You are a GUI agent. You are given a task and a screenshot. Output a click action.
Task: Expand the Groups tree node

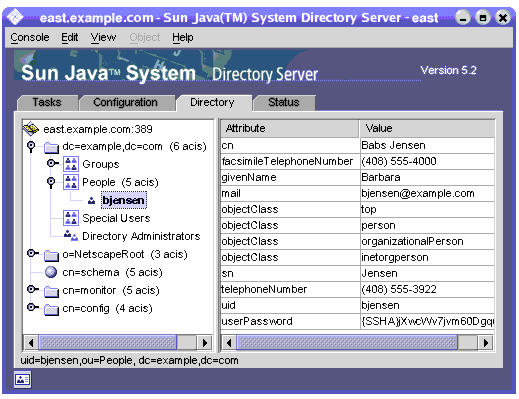click(52, 163)
